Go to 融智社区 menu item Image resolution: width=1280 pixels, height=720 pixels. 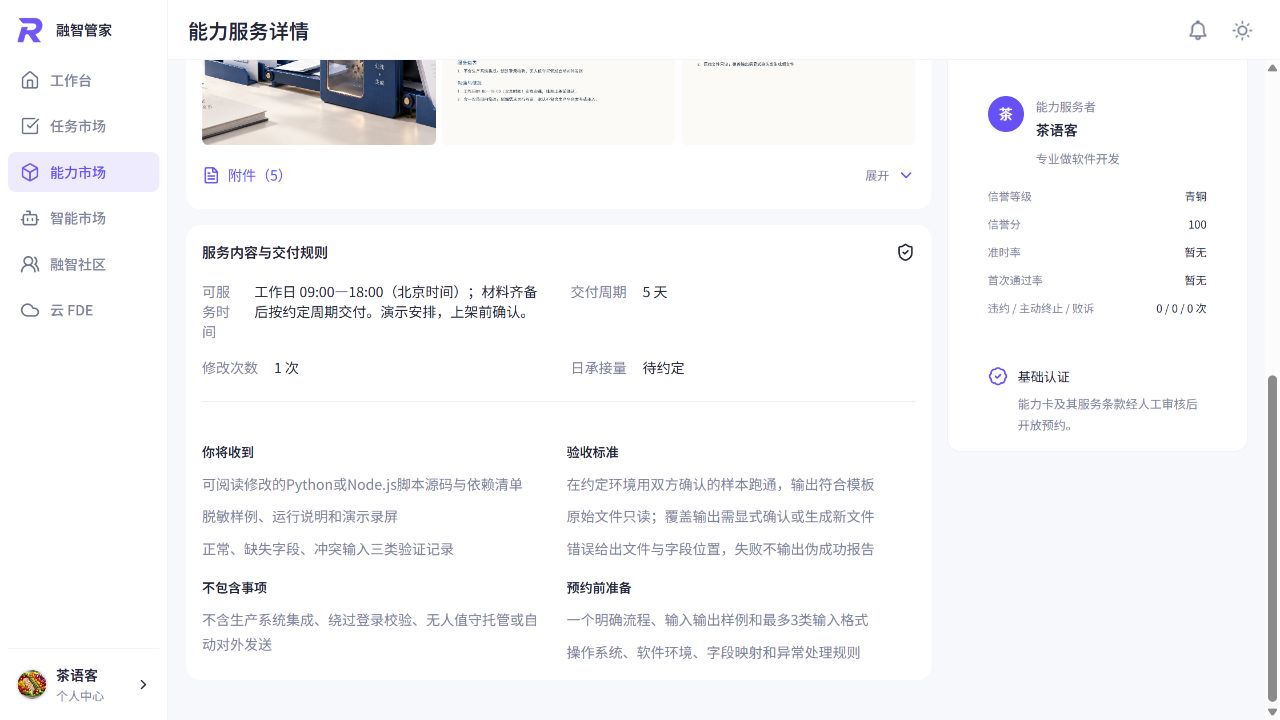click(83, 264)
